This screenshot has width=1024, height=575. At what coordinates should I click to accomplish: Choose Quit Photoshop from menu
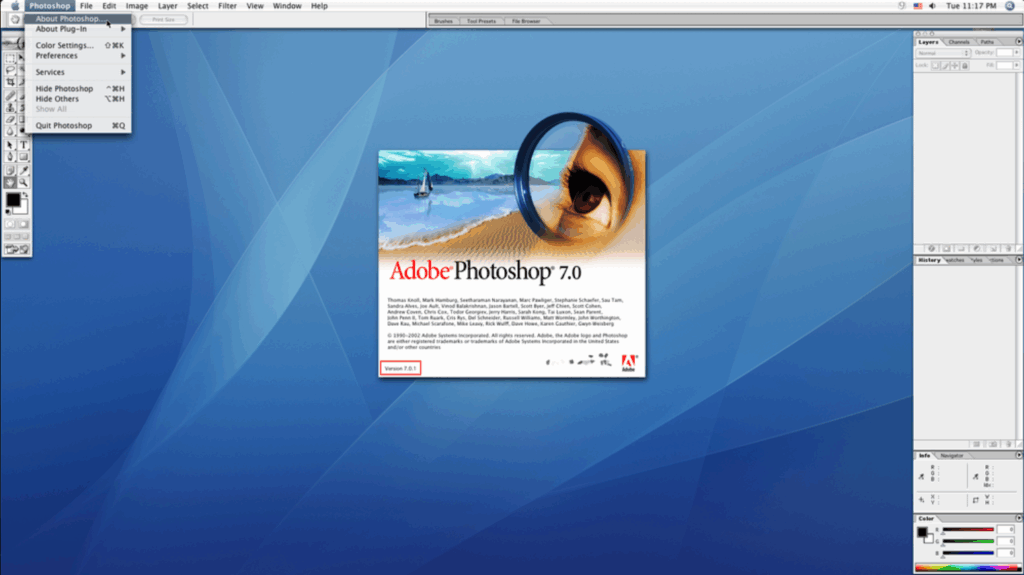tap(78, 125)
